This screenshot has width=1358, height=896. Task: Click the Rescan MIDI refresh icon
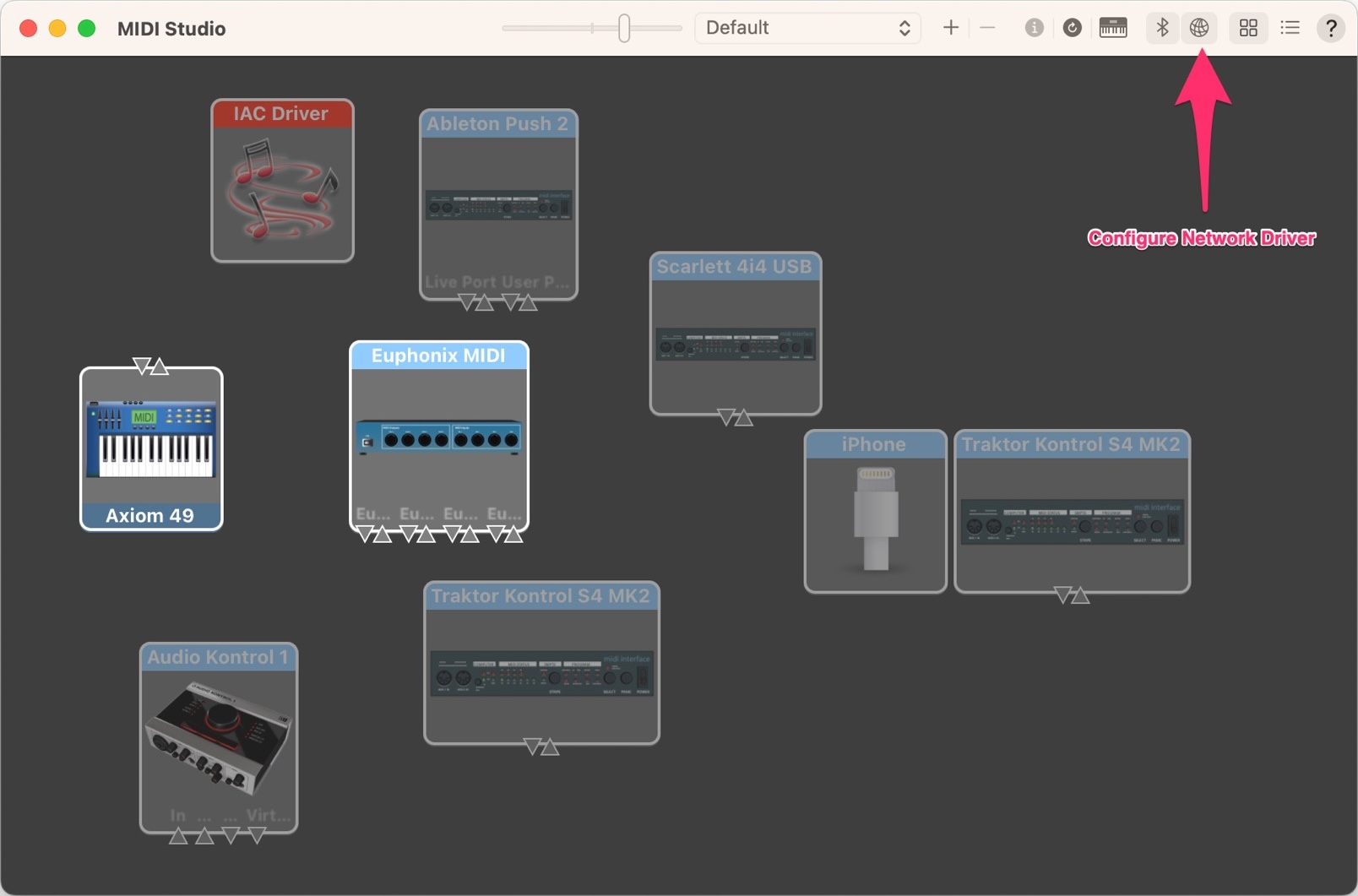(1073, 28)
